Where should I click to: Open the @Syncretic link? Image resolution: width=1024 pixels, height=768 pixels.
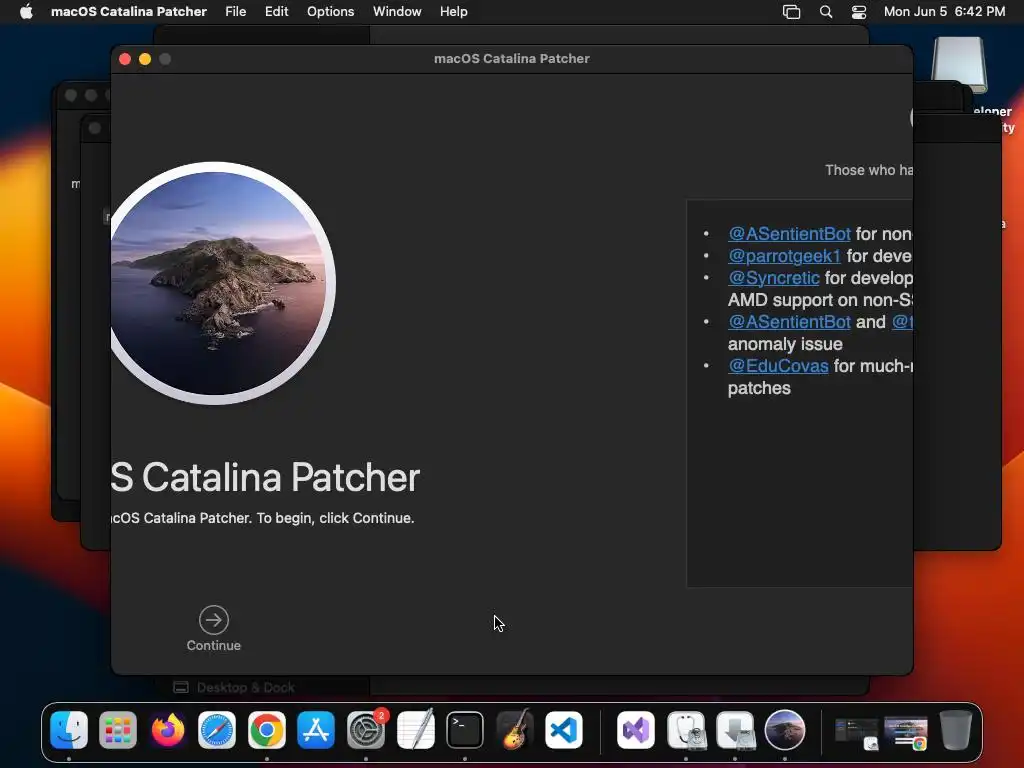(x=773, y=278)
